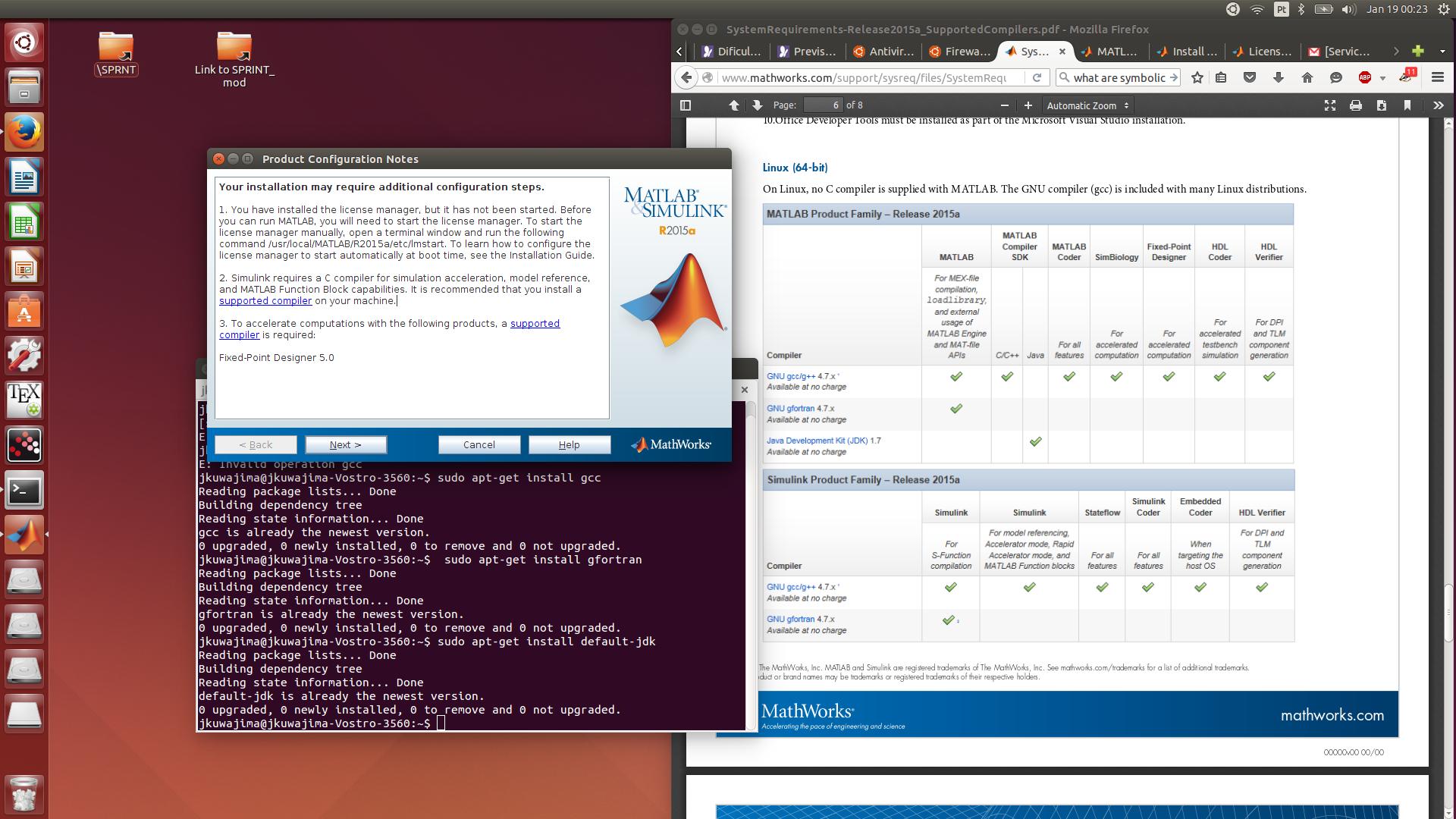Viewport: 1456px width, 819px height.
Task: Save page to Pocket
Action: (1250, 77)
